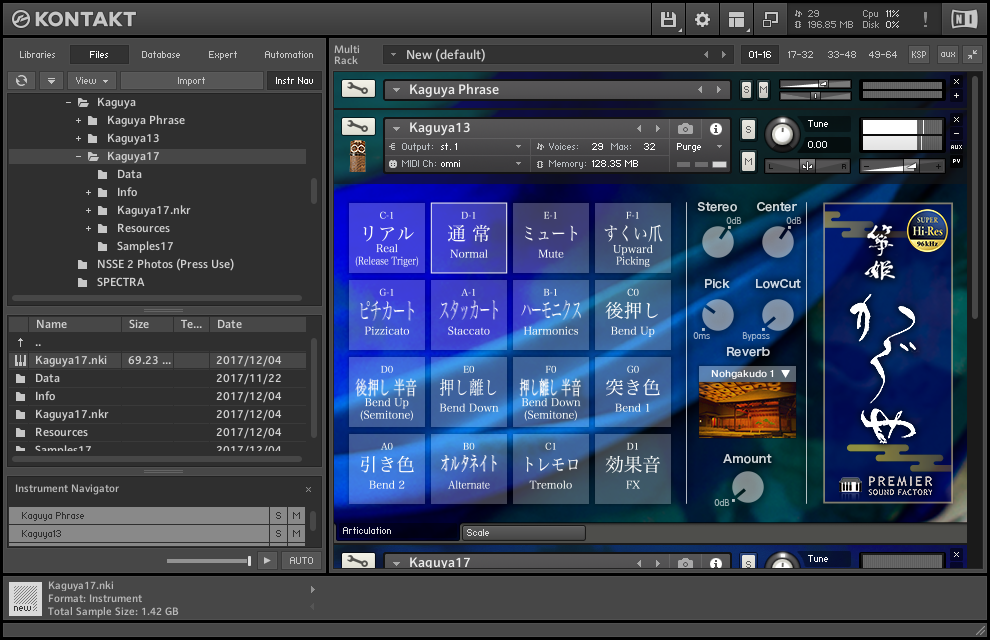
Task: Go to previous instrument on Kaguya13
Action: click(640, 128)
